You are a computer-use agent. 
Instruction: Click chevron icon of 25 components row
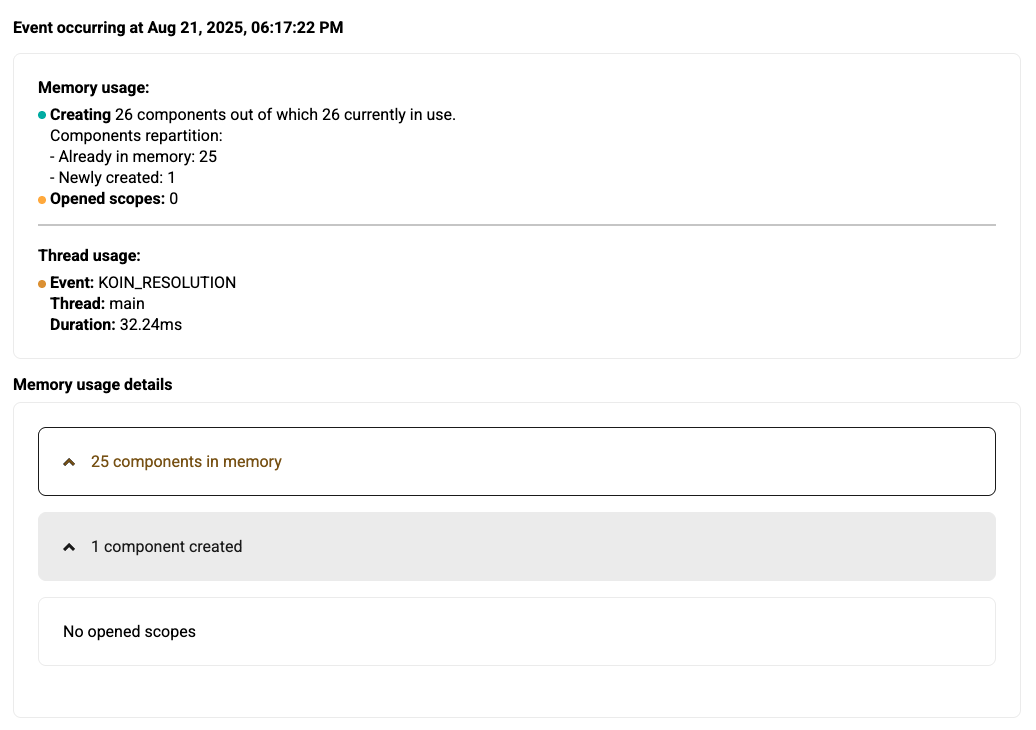(x=69, y=462)
